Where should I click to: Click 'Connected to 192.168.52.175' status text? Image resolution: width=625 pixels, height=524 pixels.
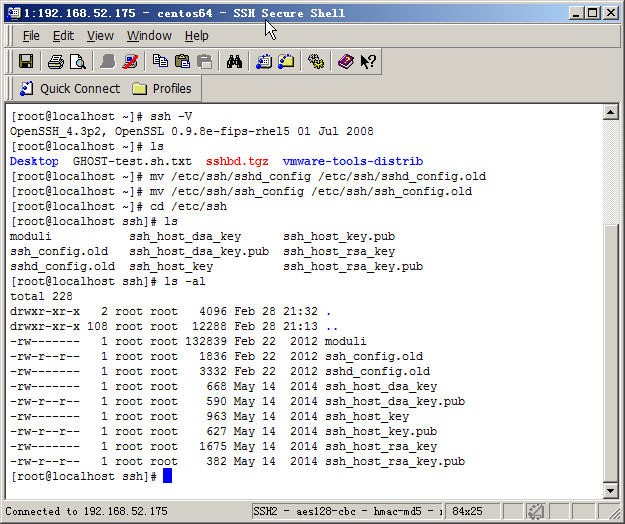(x=86, y=511)
